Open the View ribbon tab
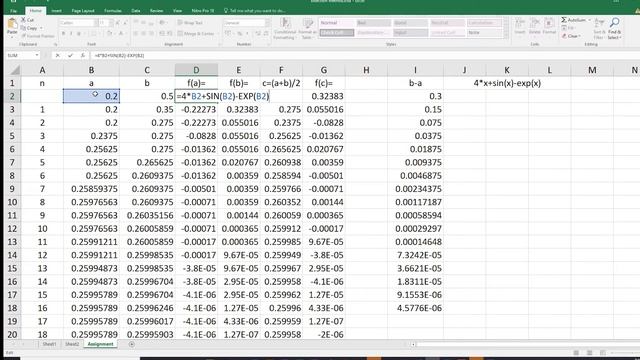 (178, 11)
